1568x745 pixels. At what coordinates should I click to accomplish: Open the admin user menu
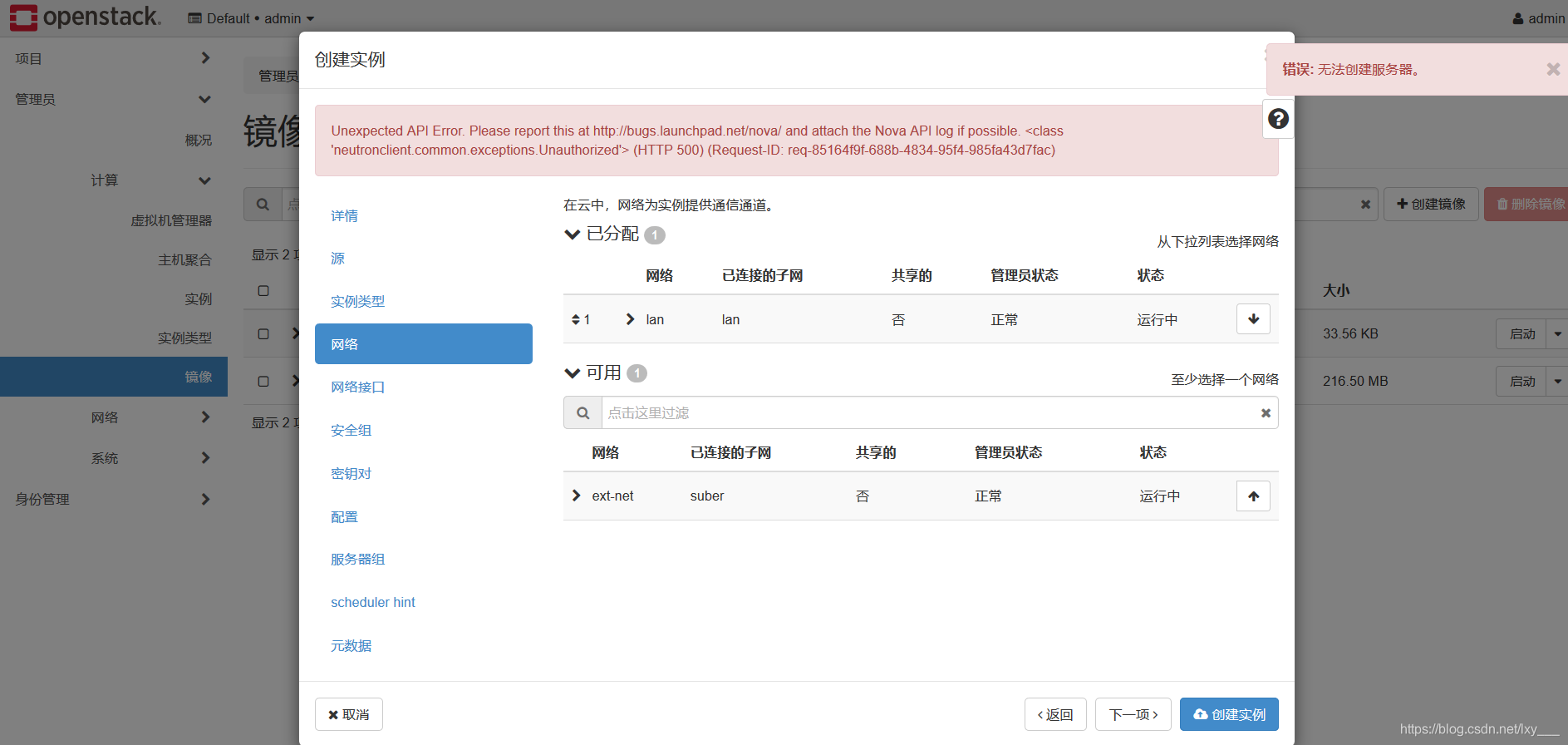pos(1538,18)
